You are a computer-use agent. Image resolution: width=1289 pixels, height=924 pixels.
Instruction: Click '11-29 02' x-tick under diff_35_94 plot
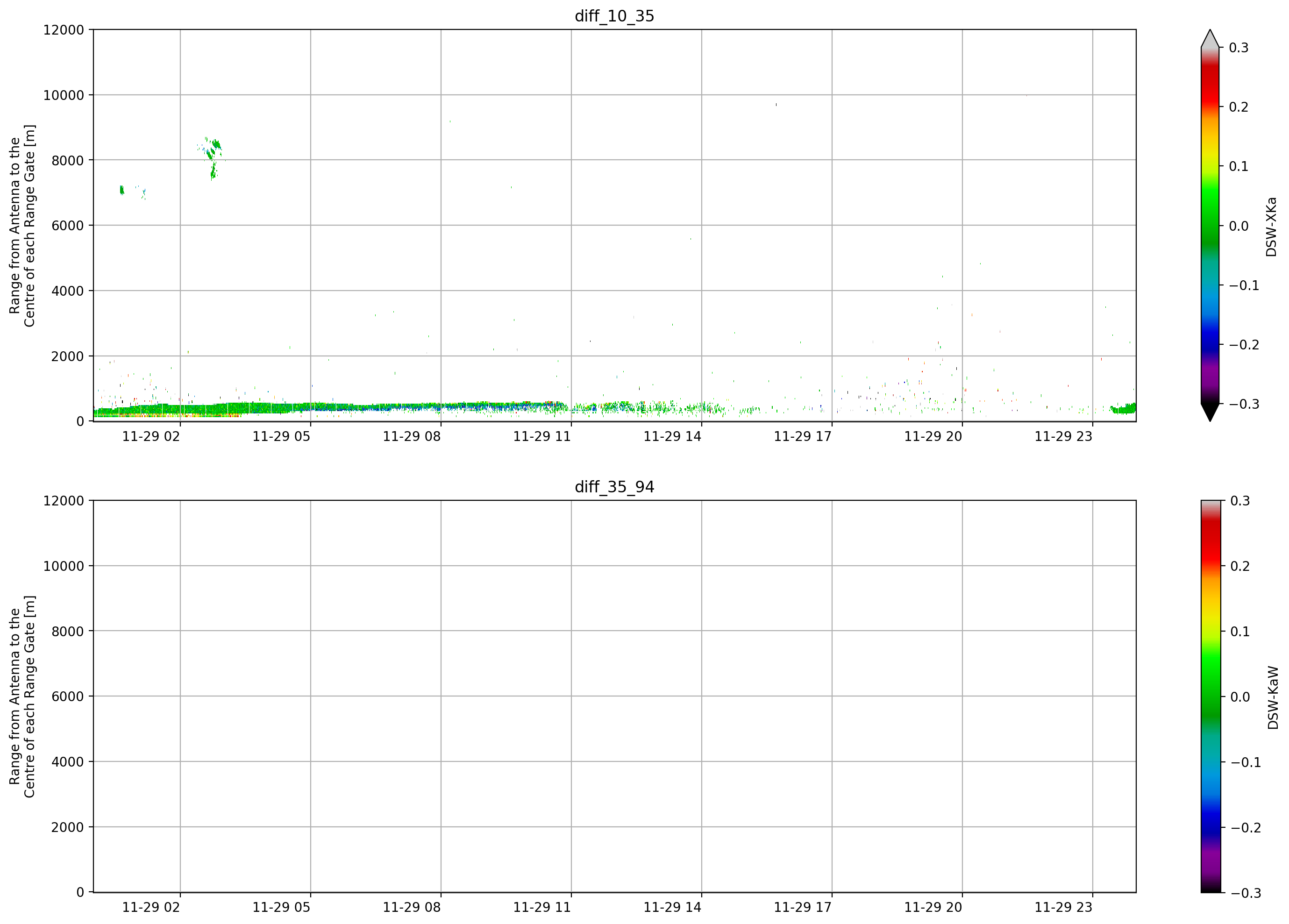pyautogui.click(x=151, y=908)
